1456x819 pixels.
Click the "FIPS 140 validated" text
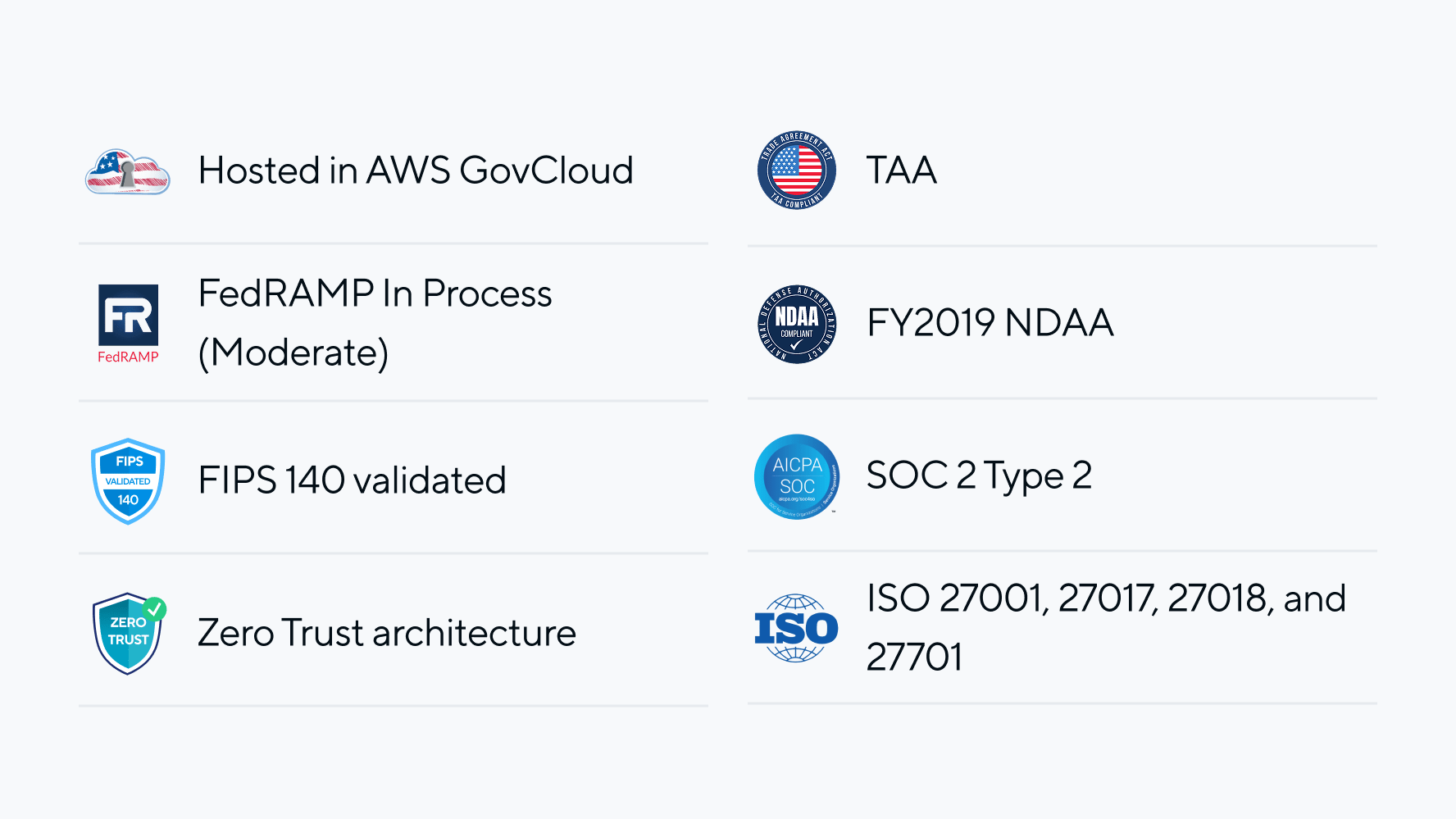(x=352, y=480)
